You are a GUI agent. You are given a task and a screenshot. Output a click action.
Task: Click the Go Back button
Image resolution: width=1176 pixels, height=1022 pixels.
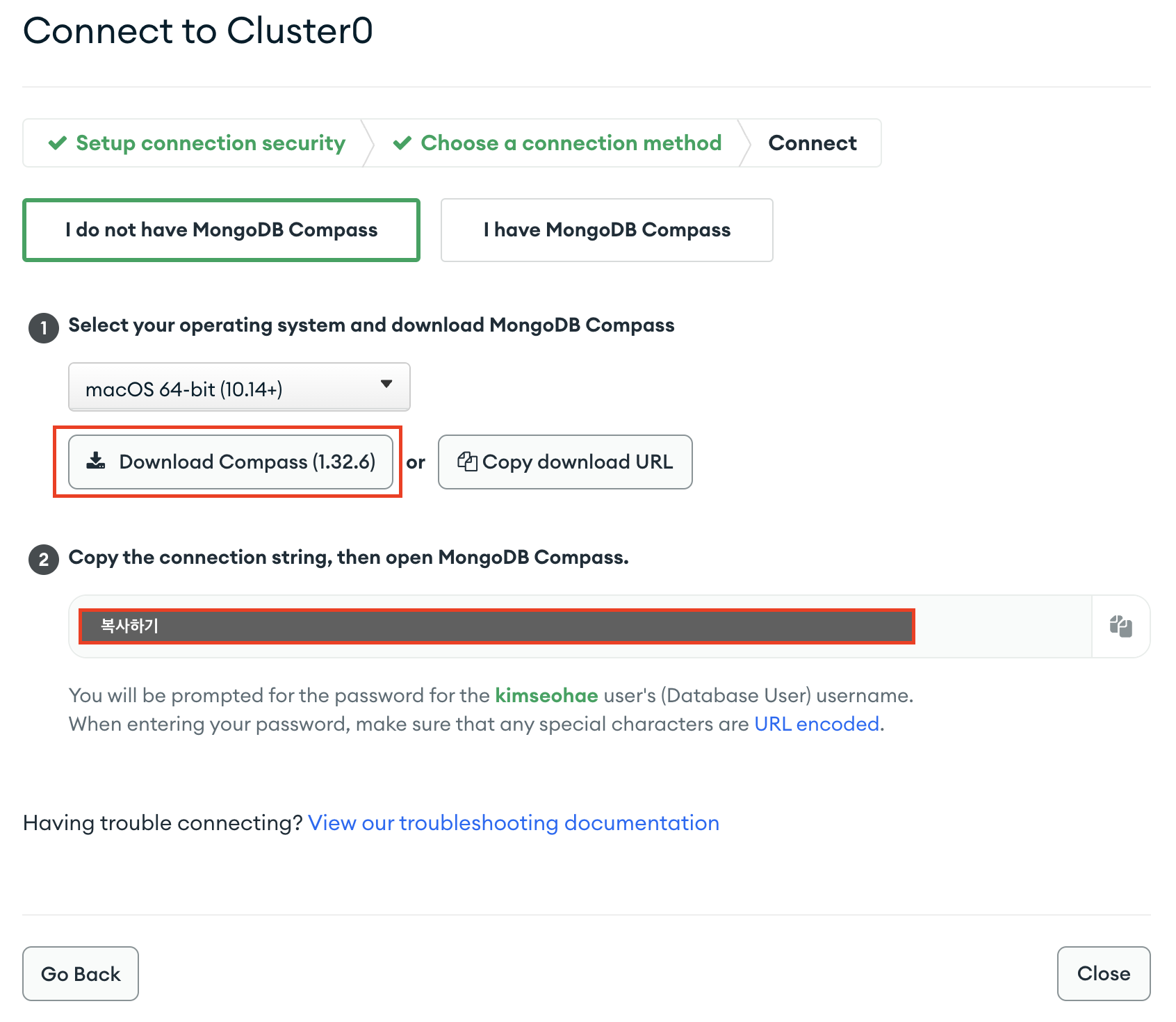[81, 973]
